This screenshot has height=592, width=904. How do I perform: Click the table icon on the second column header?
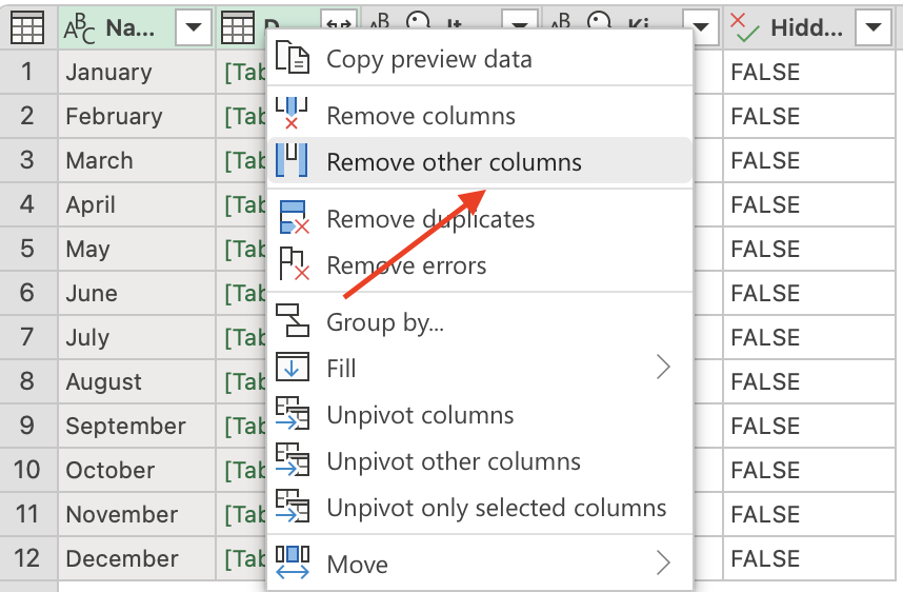(x=238, y=26)
